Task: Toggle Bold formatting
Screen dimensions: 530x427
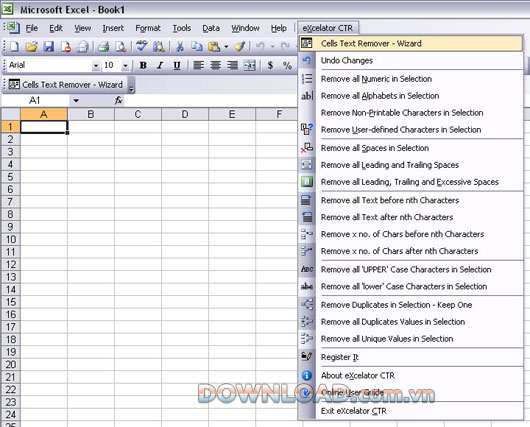Action: pos(143,65)
